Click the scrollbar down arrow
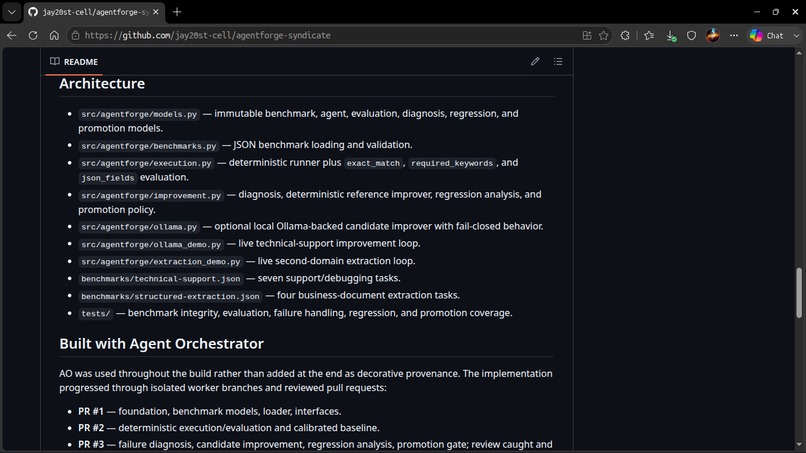Image resolution: width=806 pixels, height=453 pixels. pos(799,445)
